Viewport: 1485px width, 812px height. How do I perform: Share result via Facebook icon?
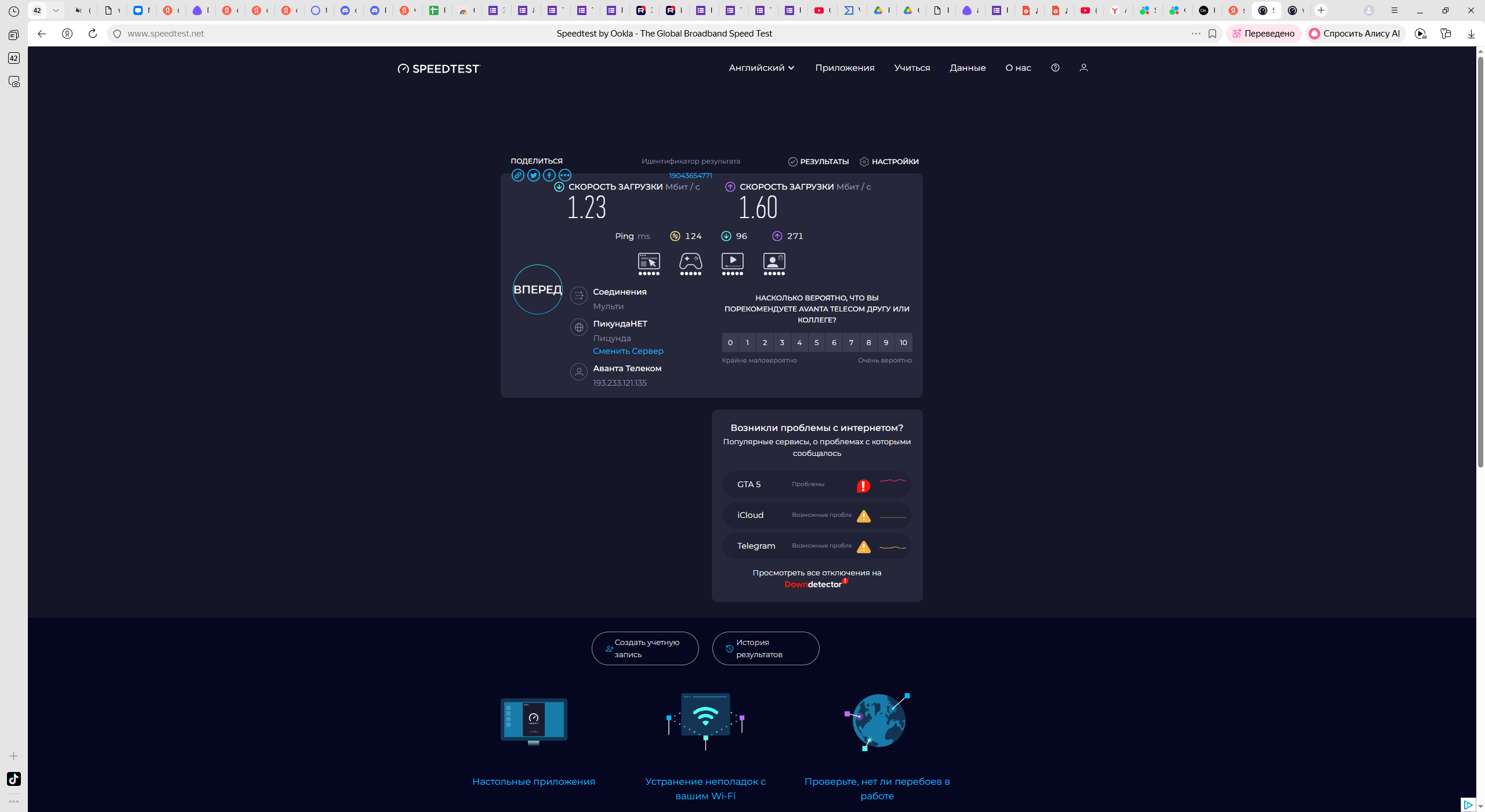(549, 175)
